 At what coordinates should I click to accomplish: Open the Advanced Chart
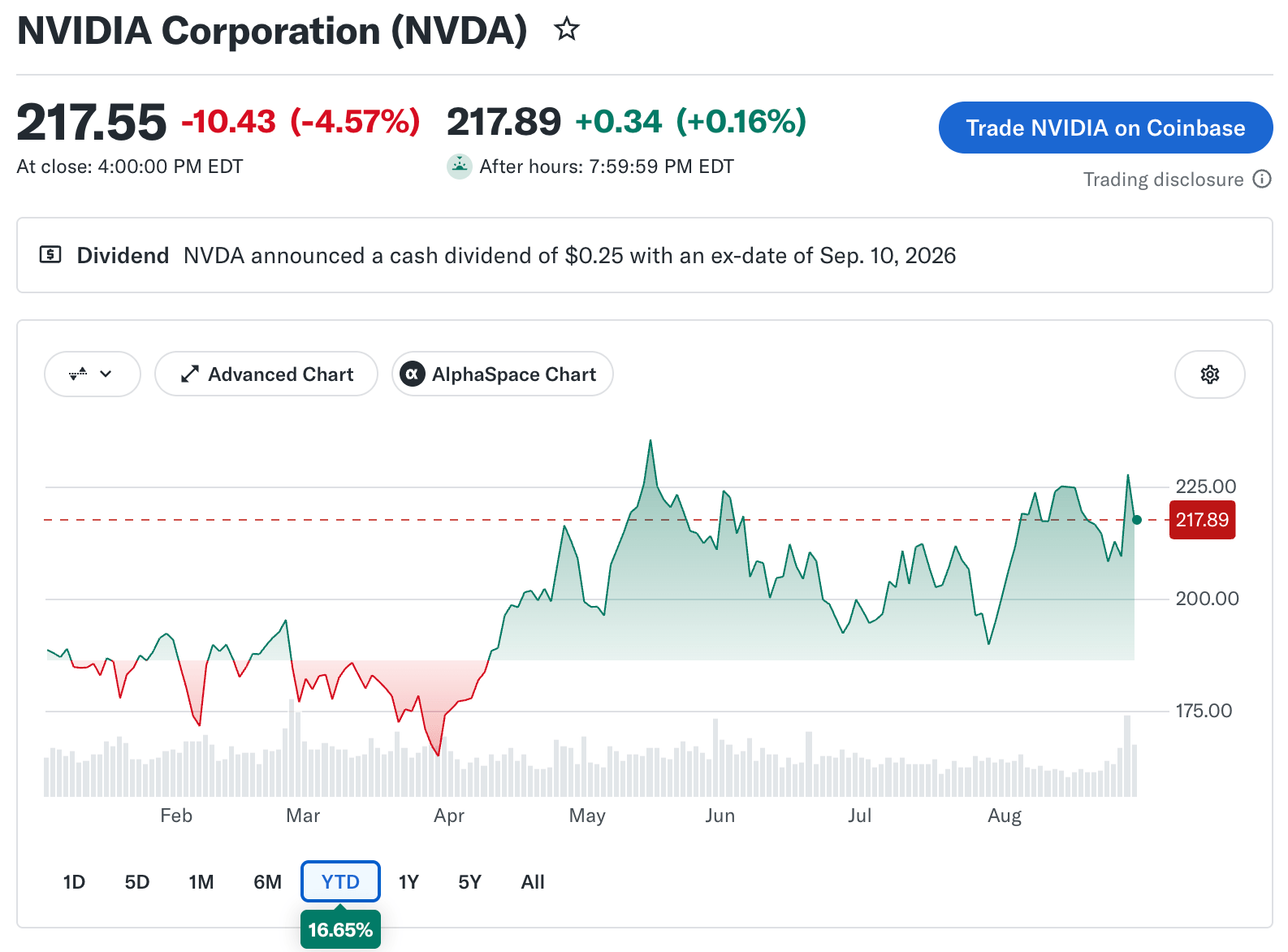pyautogui.click(x=266, y=374)
